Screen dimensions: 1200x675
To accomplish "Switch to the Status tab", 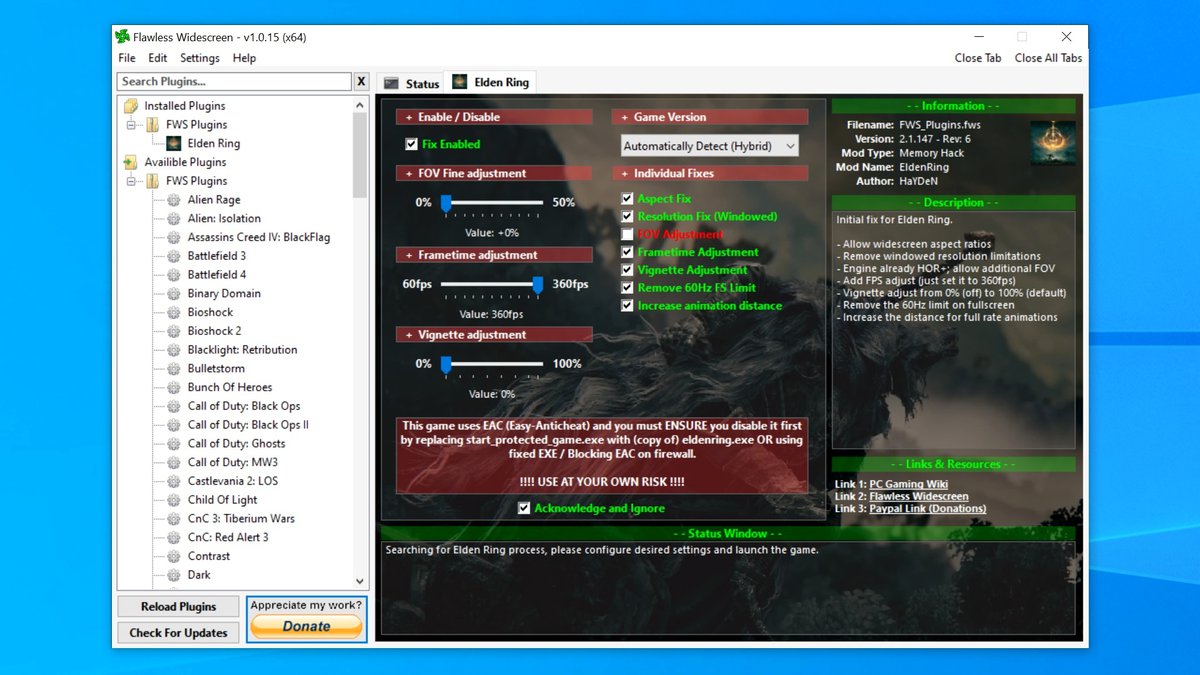I will point(412,83).
